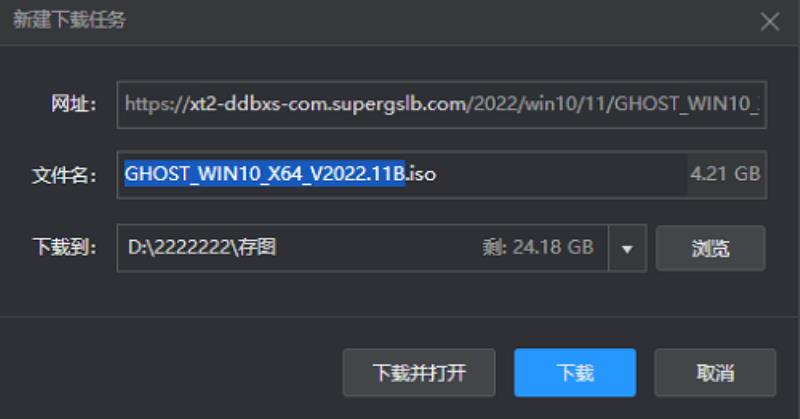The width and height of the screenshot is (800, 419).
Task: Click the 剩: 24.18 GB remaining space label
Action: click(x=538, y=248)
